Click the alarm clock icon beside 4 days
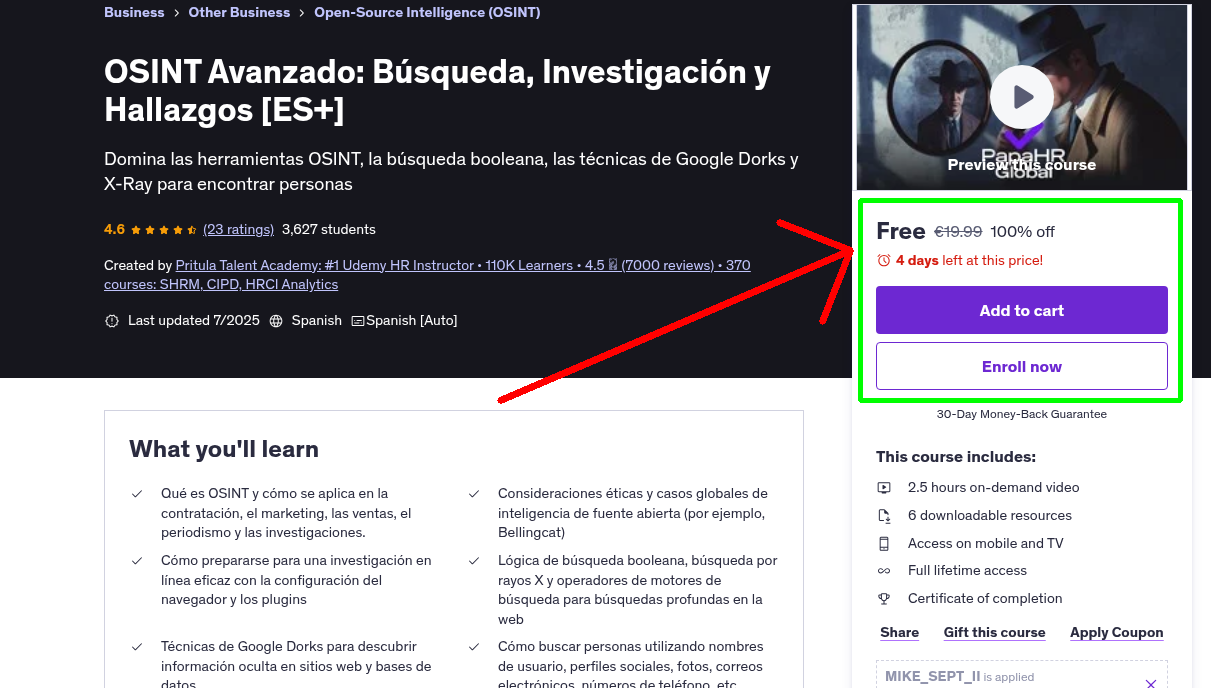This screenshot has width=1211, height=688. 883,260
